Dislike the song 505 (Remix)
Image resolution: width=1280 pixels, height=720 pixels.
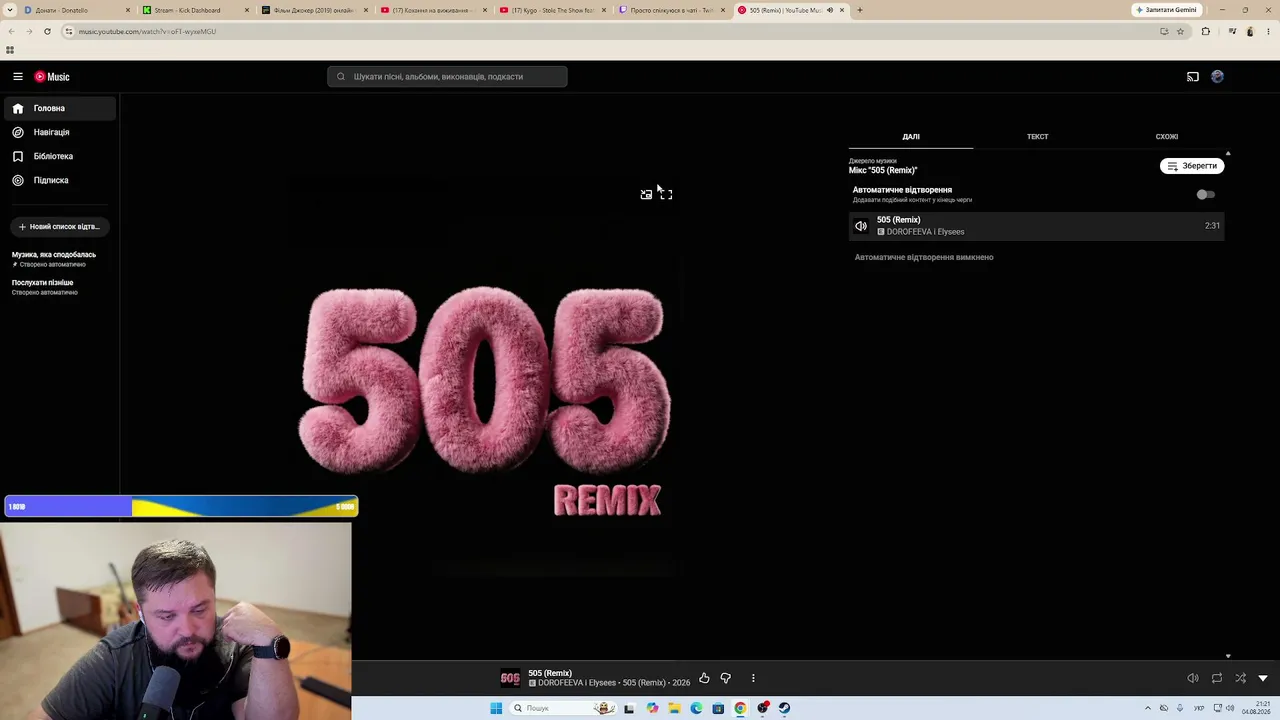click(726, 678)
